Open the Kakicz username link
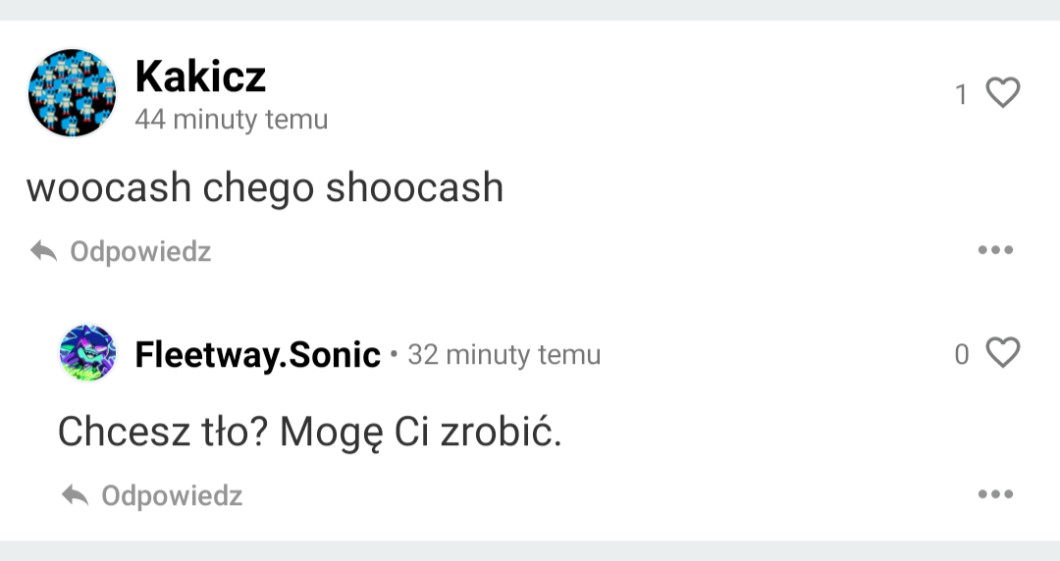The image size is (1060, 561). click(x=200, y=76)
